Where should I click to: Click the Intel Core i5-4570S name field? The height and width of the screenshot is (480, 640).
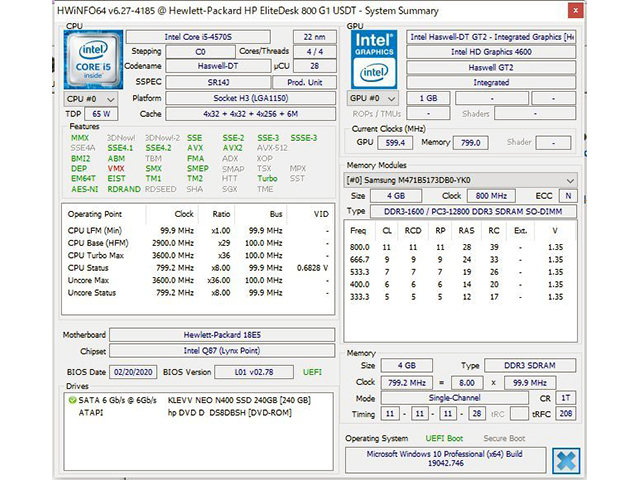198,37
